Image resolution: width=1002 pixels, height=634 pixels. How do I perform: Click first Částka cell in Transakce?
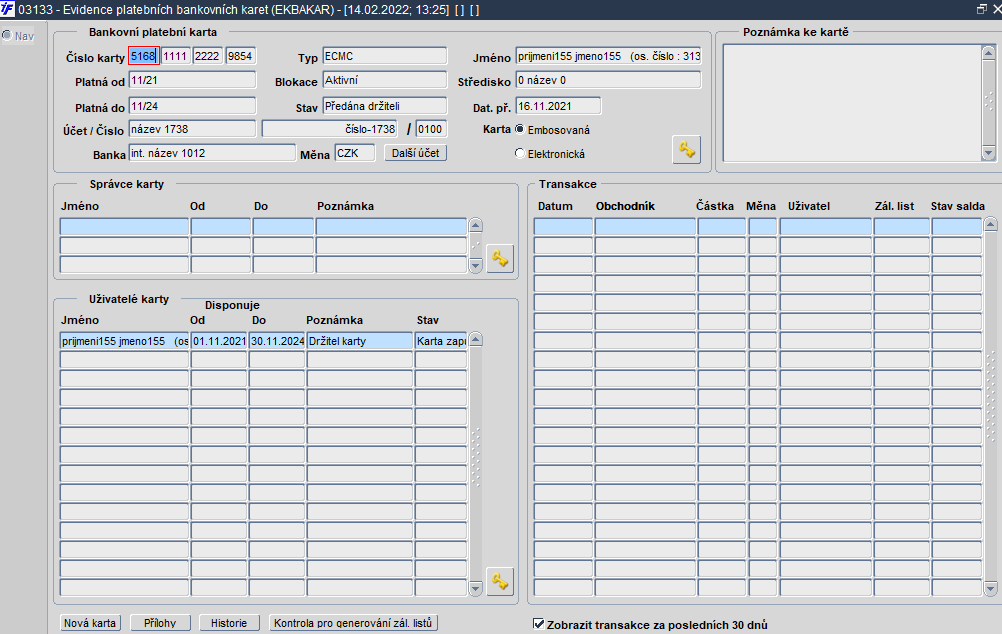[x=721, y=226]
